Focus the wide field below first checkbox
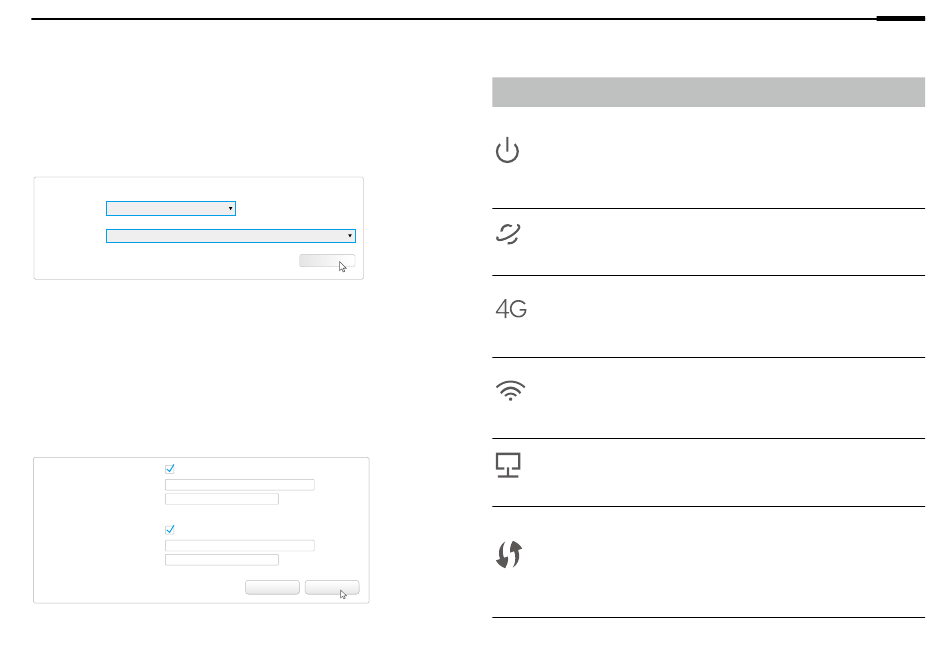950x654 pixels. point(240,485)
